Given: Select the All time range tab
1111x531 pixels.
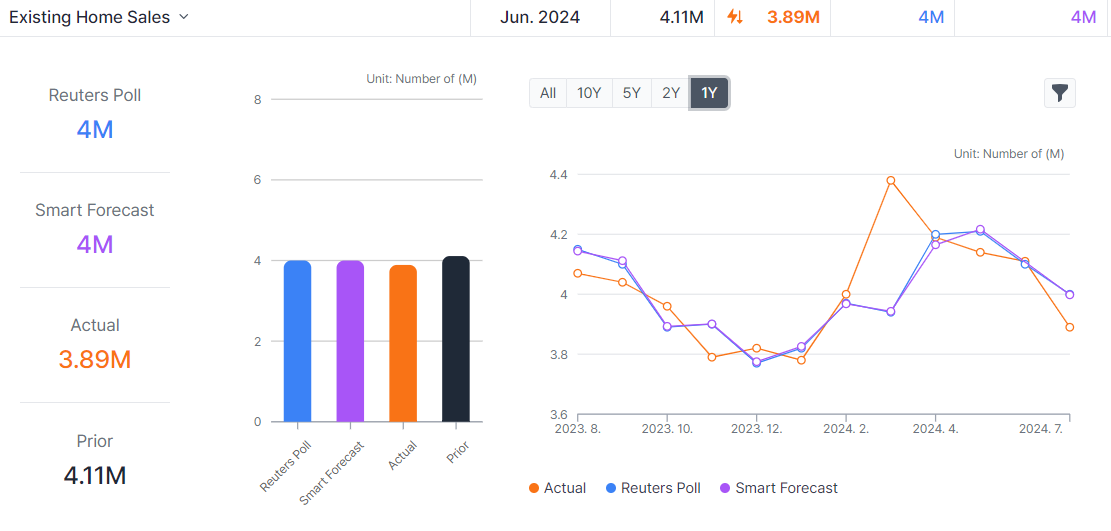Looking at the screenshot, I should 548,93.
